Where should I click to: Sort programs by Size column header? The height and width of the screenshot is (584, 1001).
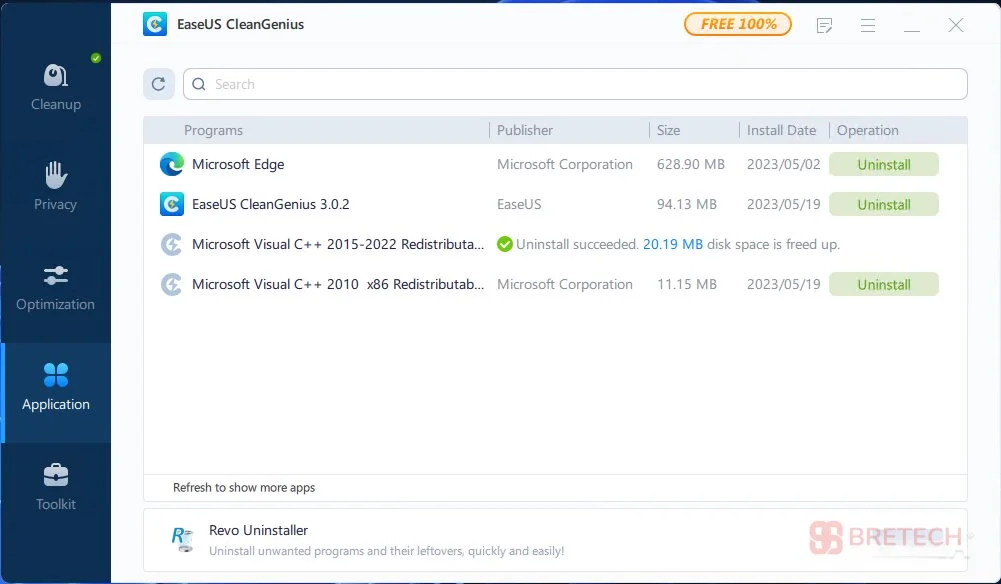click(668, 130)
